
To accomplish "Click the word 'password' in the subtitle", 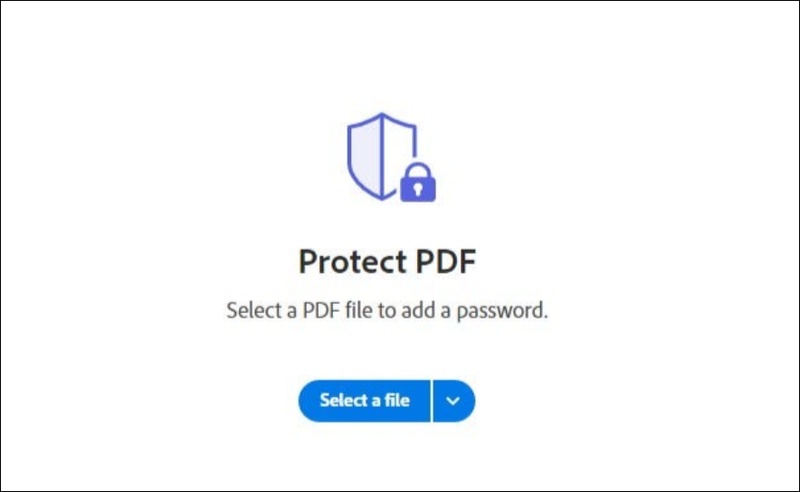I will pos(505,311).
